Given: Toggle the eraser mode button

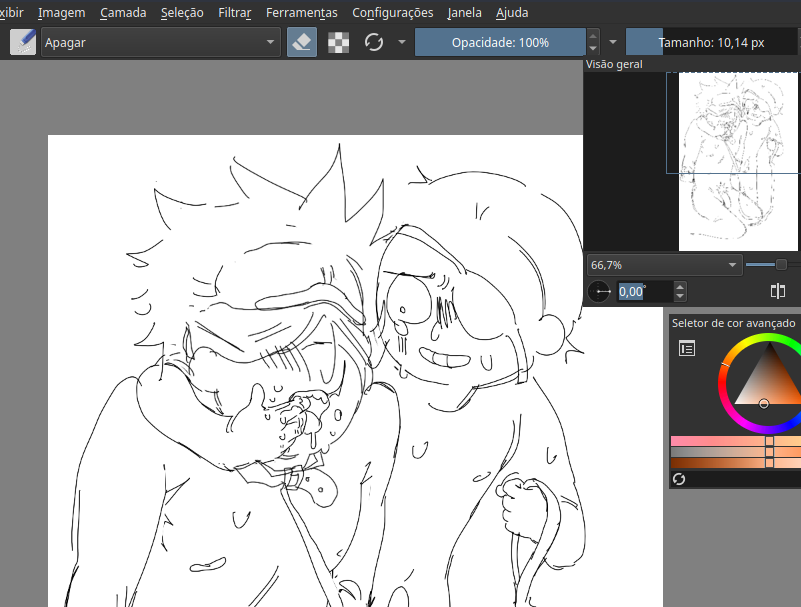Looking at the screenshot, I should tap(302, 42).
